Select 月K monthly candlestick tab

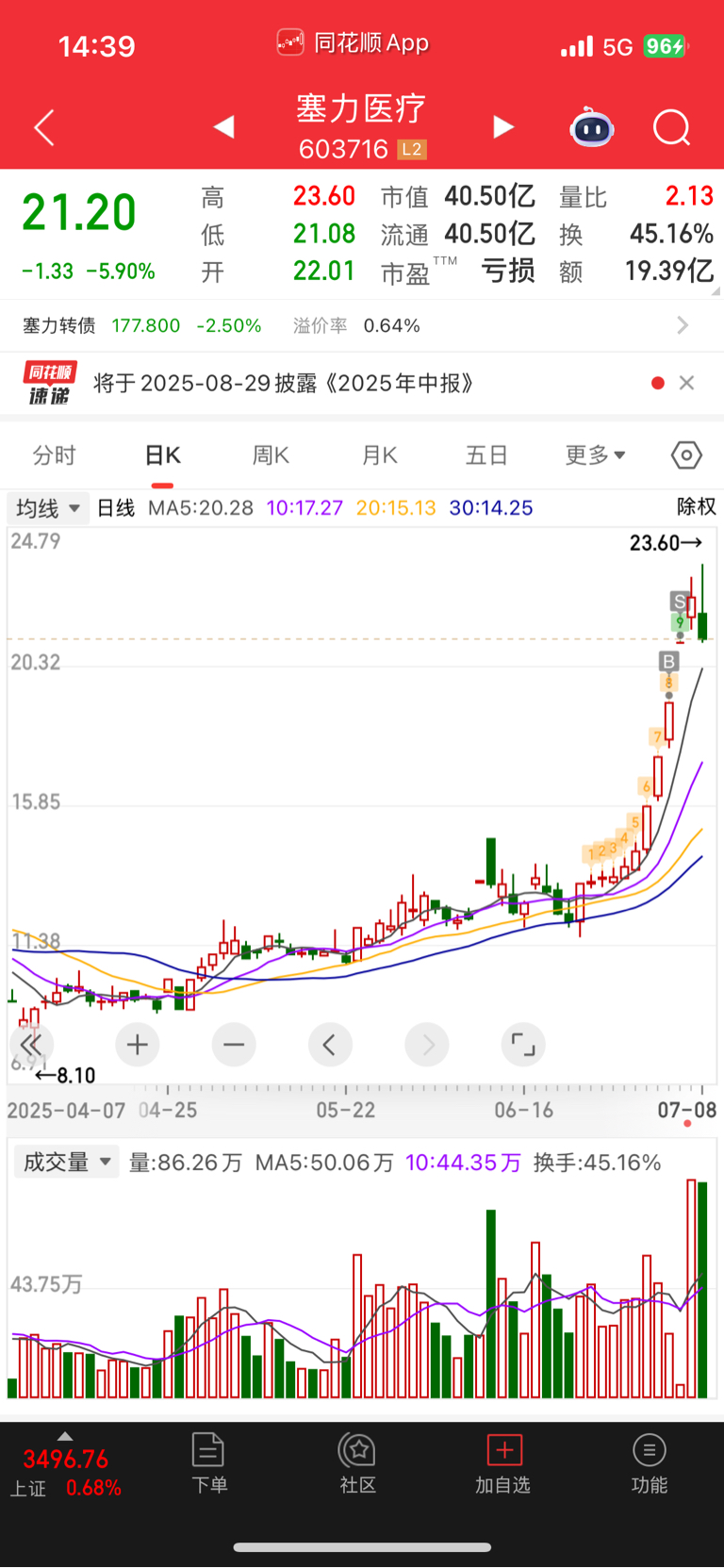379,455
